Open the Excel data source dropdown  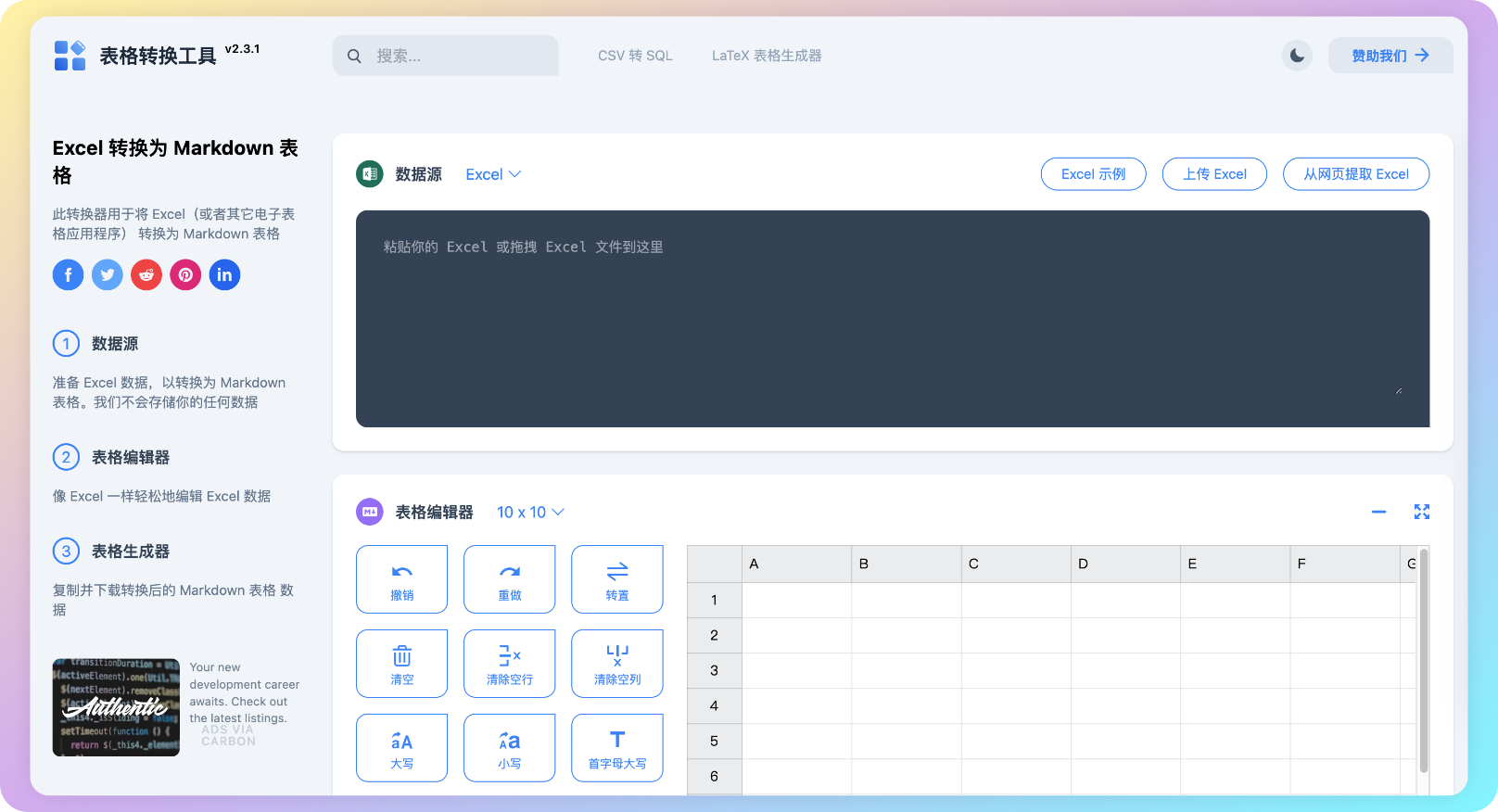[493, 174]
